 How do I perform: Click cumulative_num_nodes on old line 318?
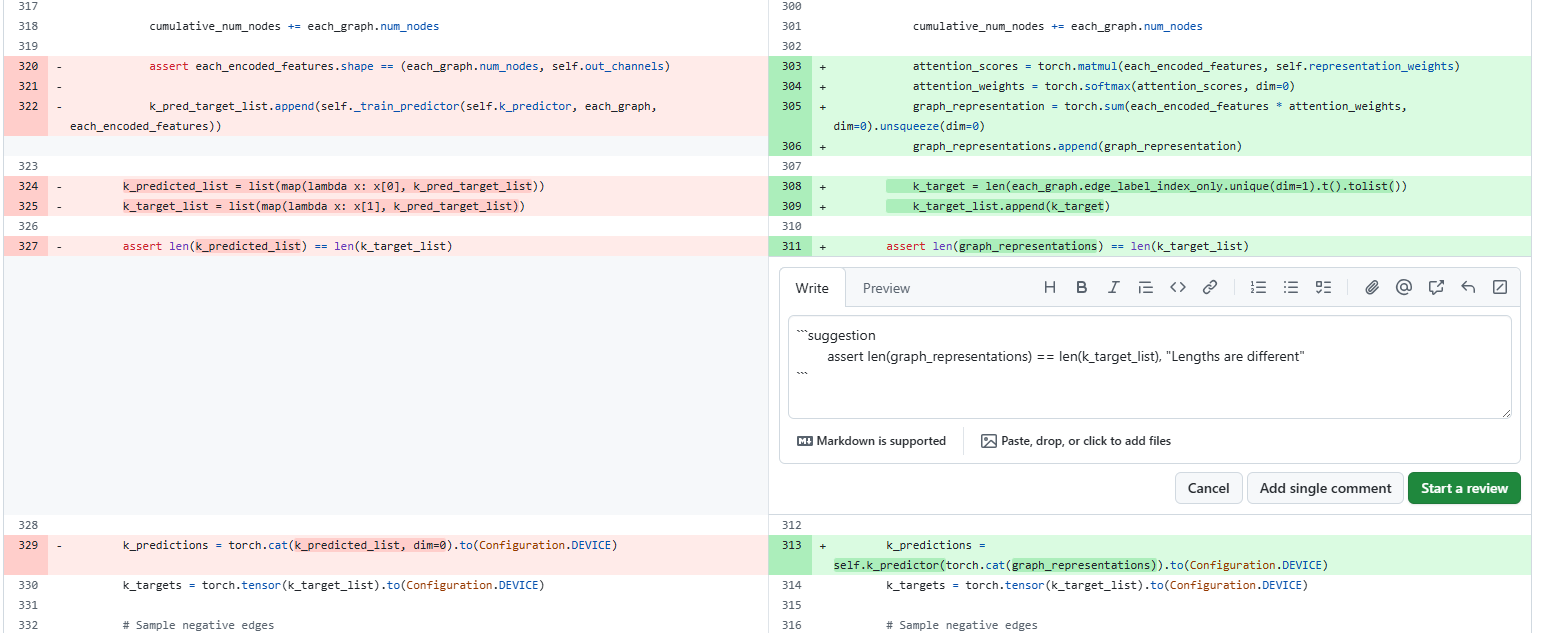tap(214, 26)
